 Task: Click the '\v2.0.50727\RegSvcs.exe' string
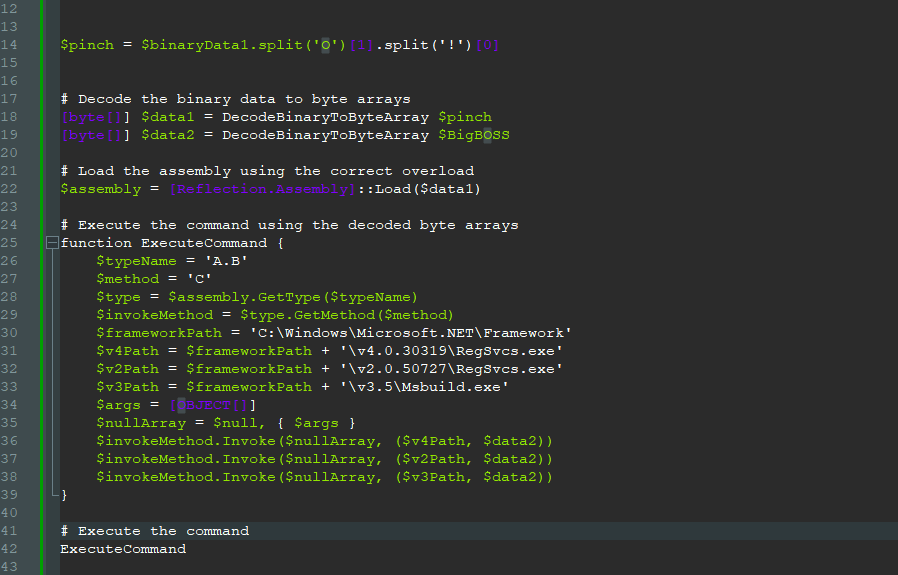(451, 369)
